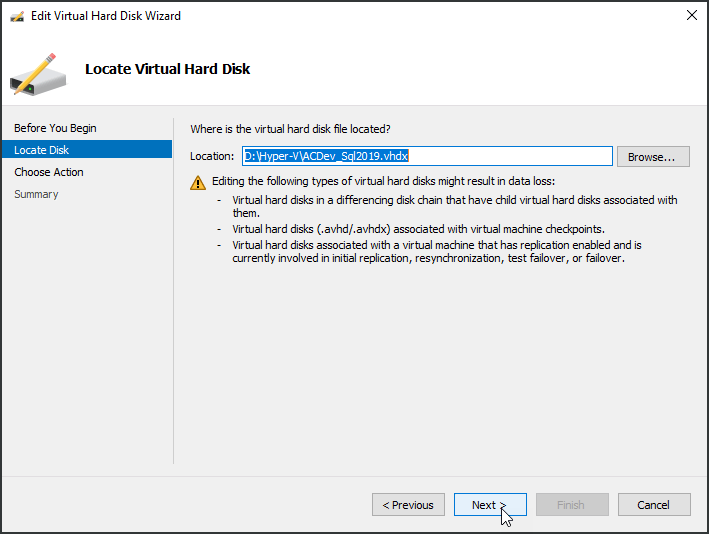Close the Edit Virtual Hard Disk Wizard
Image resolution: width=709 pixels, height=534 pixels.
pyautogui.click(x=691, y=16)
